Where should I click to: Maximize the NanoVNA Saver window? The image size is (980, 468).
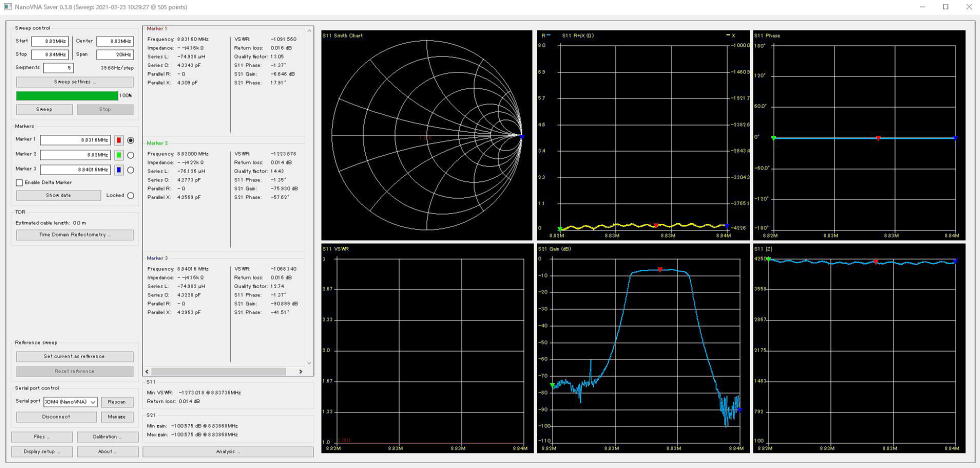(x=946, y=7)
